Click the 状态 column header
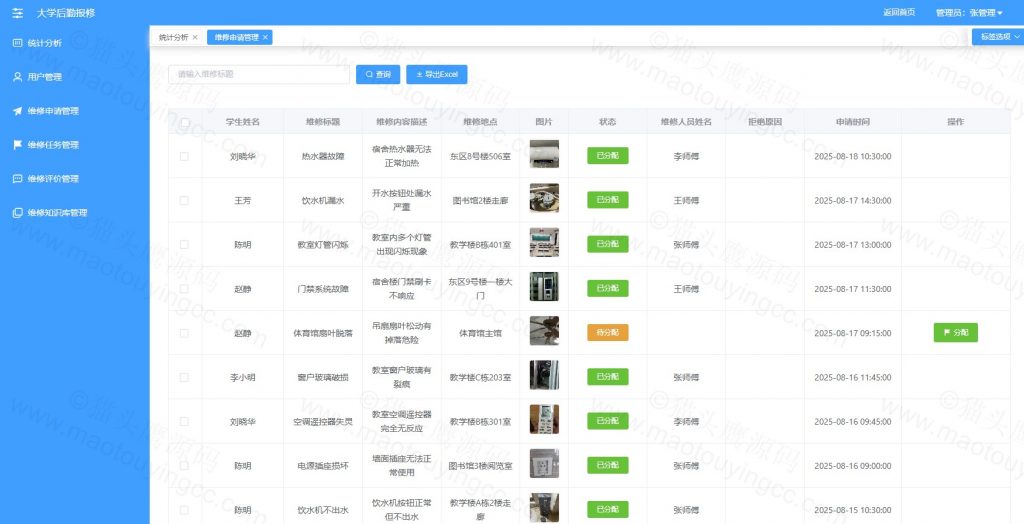 click(607, 122)
